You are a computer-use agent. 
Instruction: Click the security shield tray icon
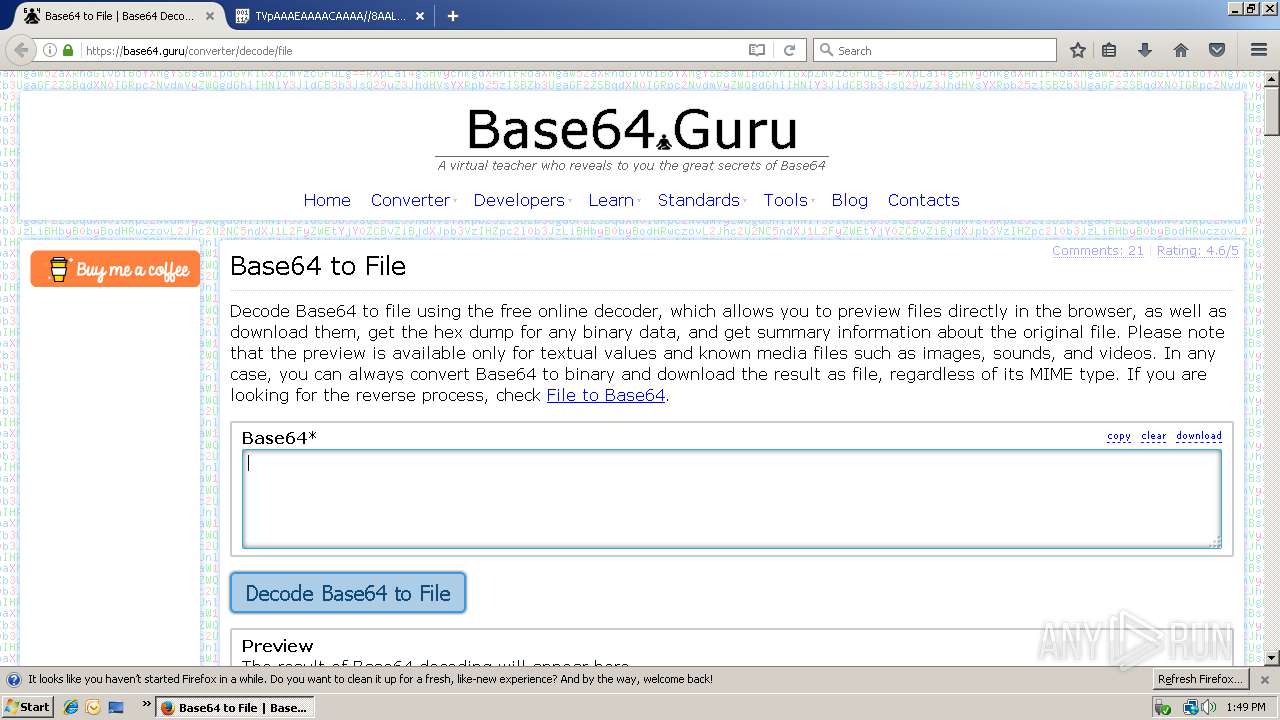[x=1162, y=707]
